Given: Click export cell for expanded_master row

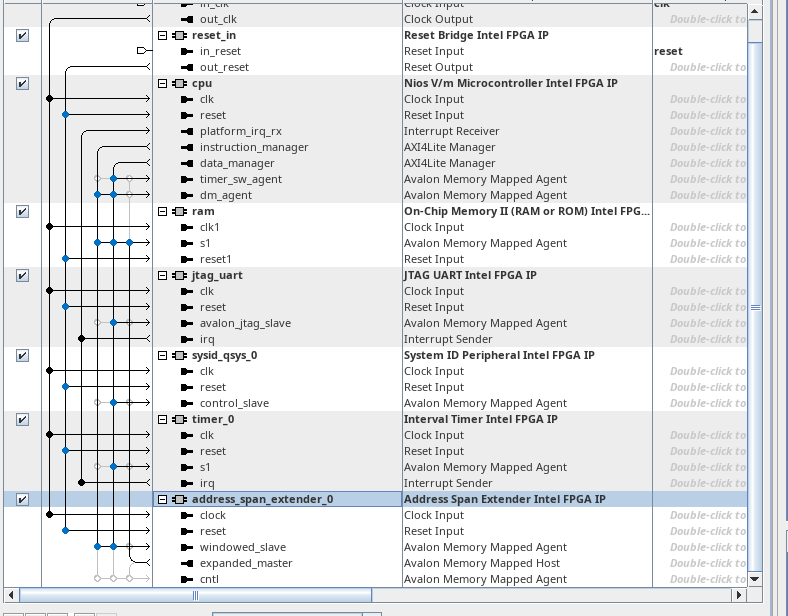Looking at the screenshot, I should click(x=700, y=563).
